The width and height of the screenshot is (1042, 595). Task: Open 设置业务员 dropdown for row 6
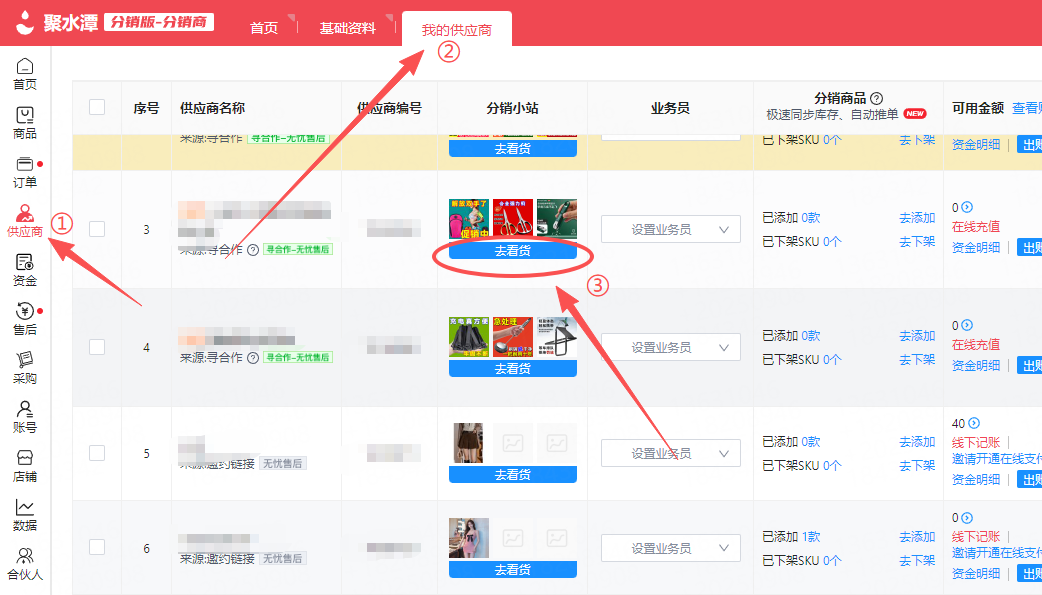coord(670,548)
